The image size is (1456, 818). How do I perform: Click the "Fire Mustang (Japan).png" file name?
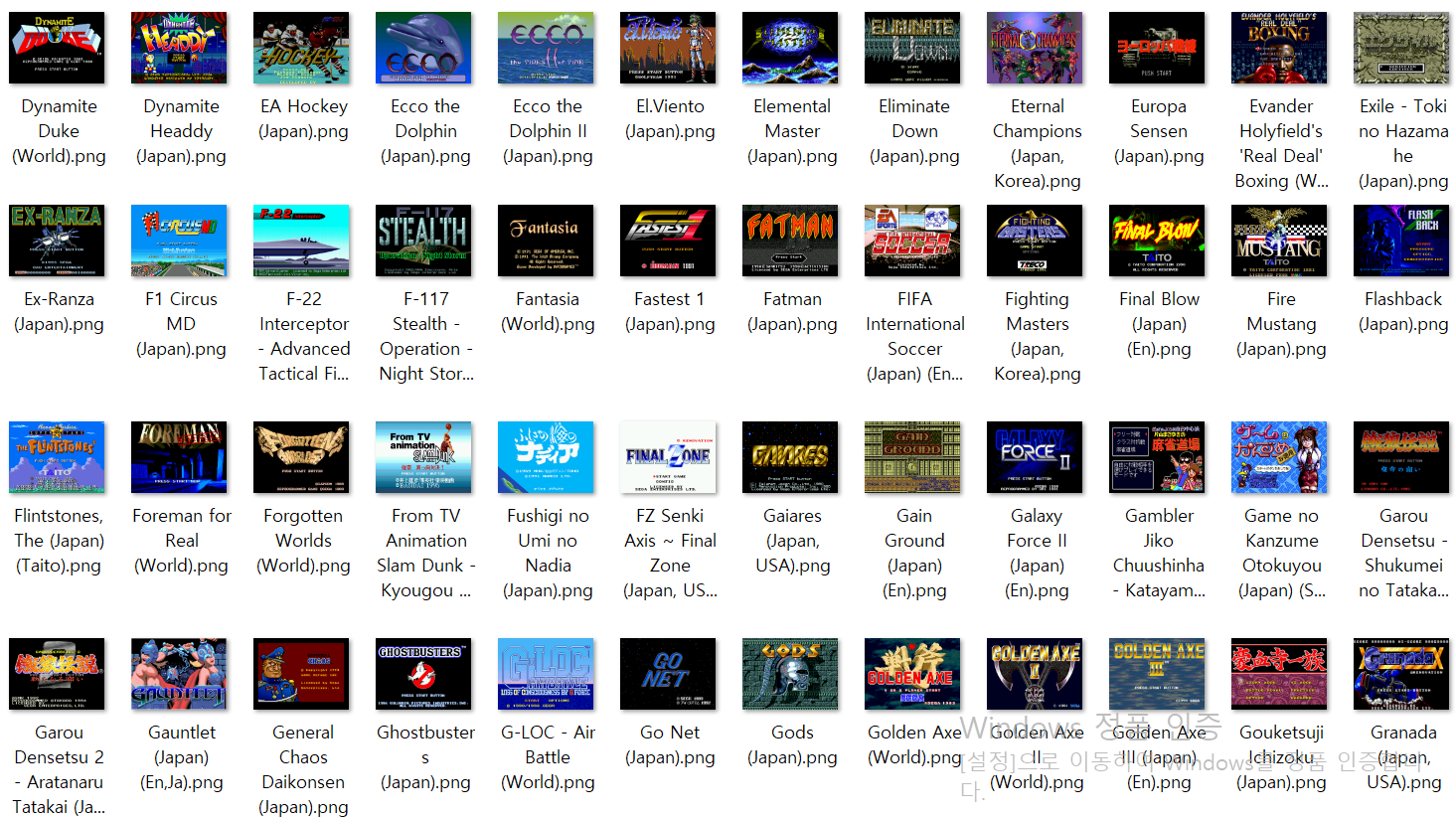pyautogui.click(x=1281, y=324)
